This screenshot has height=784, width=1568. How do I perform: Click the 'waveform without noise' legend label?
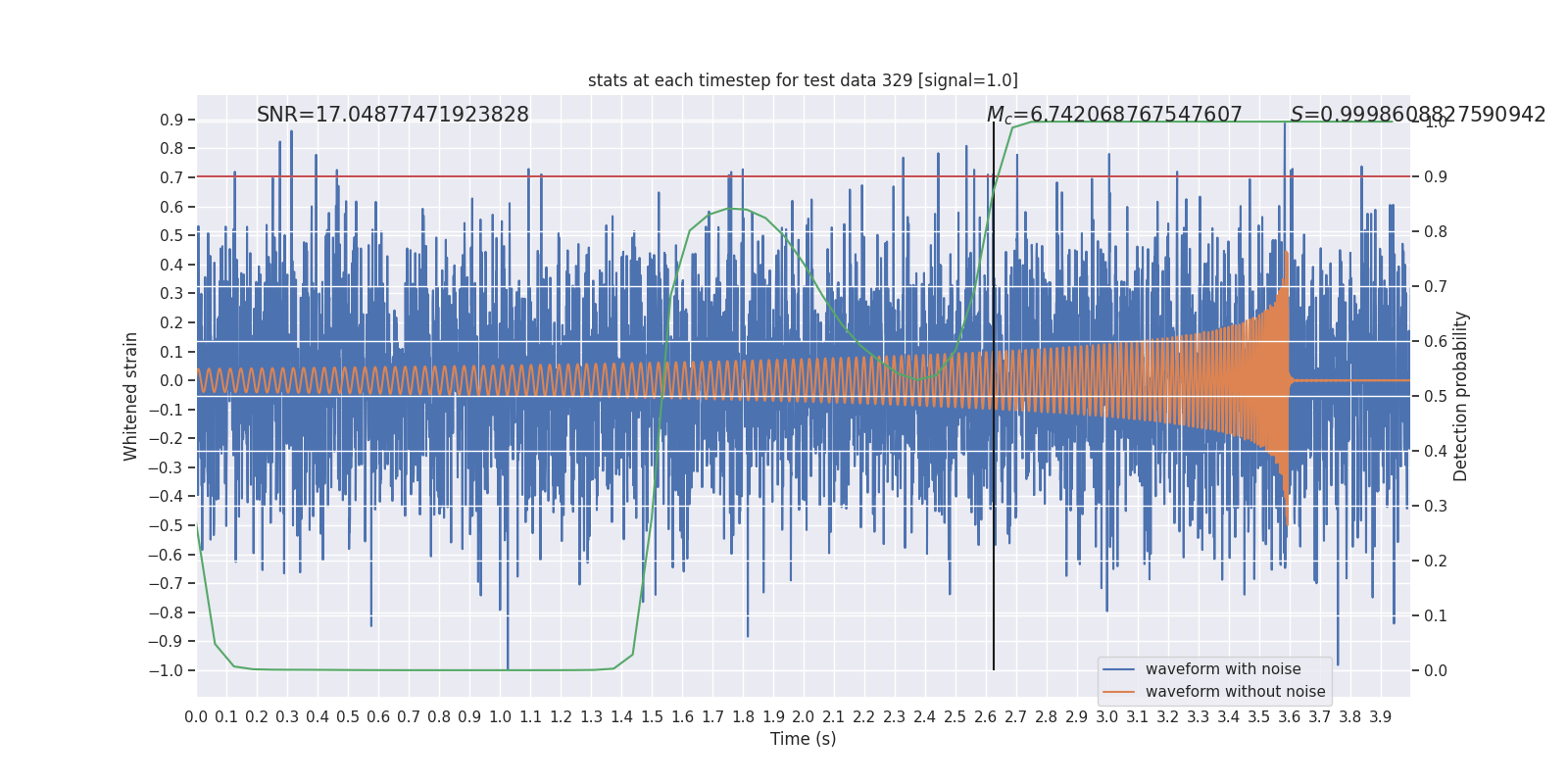1235,692
